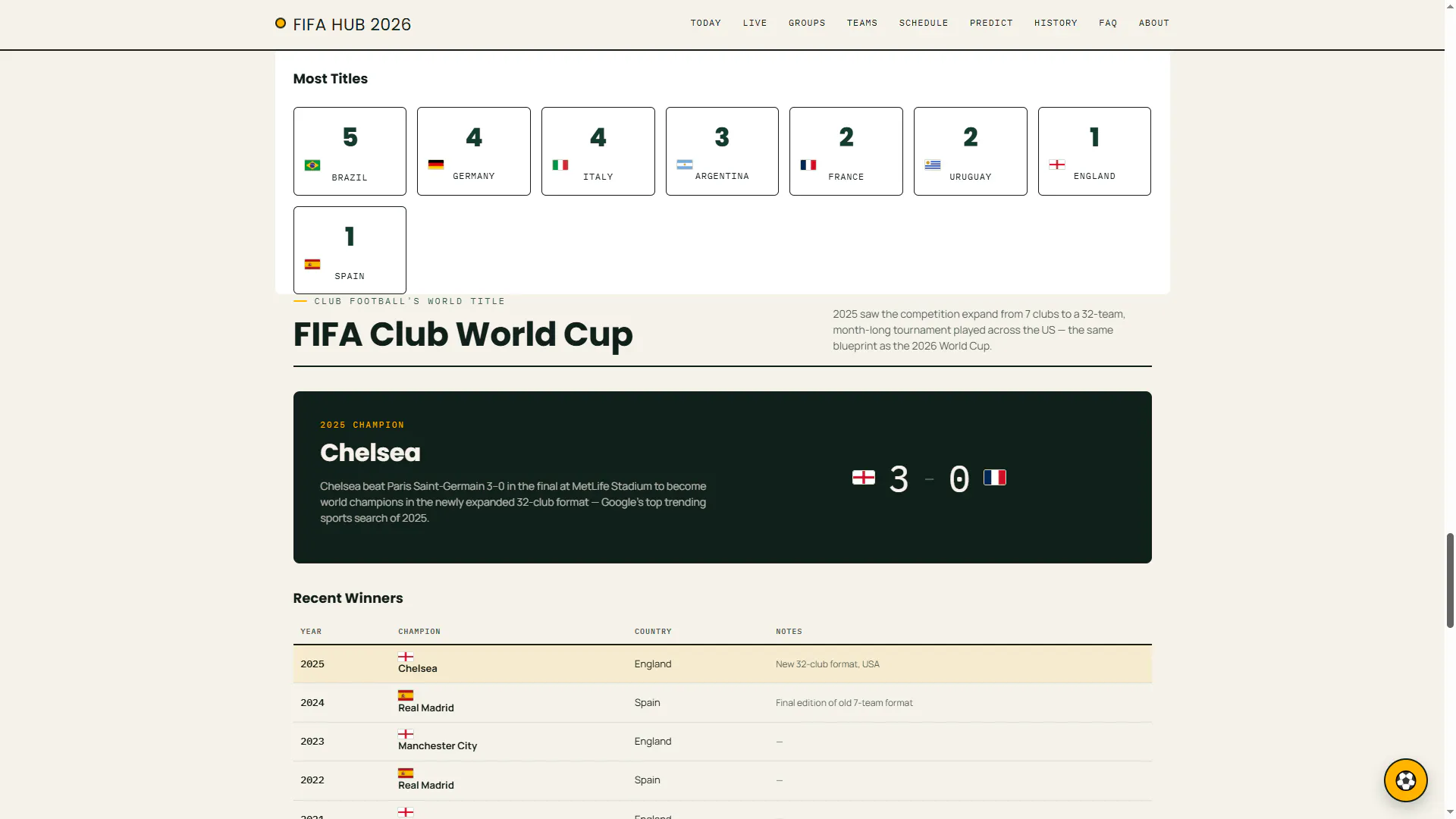Click the Most Titles heading
1456x819 pixels.
331,79
